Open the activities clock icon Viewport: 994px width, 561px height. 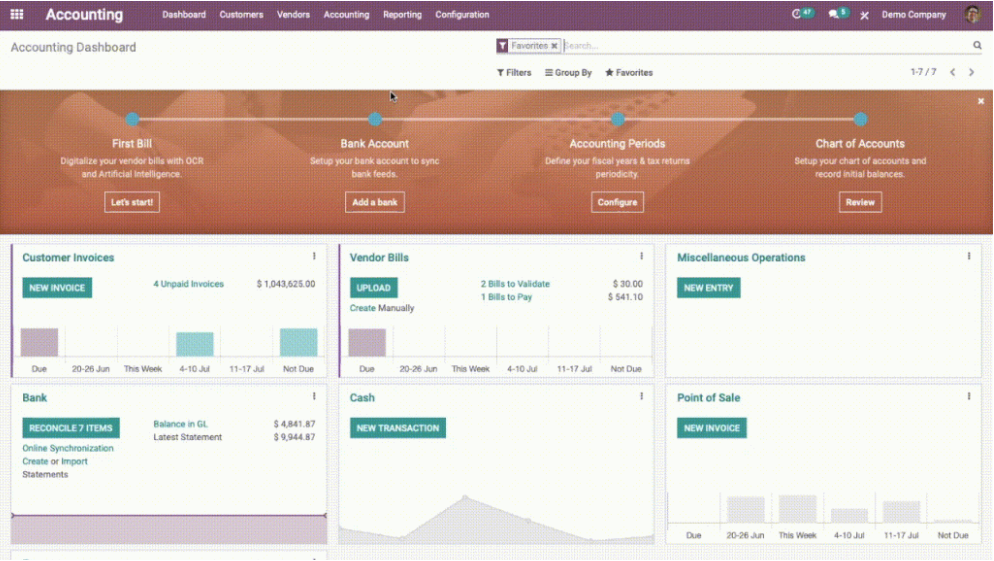pyautogui.click(x=797, y=15)
